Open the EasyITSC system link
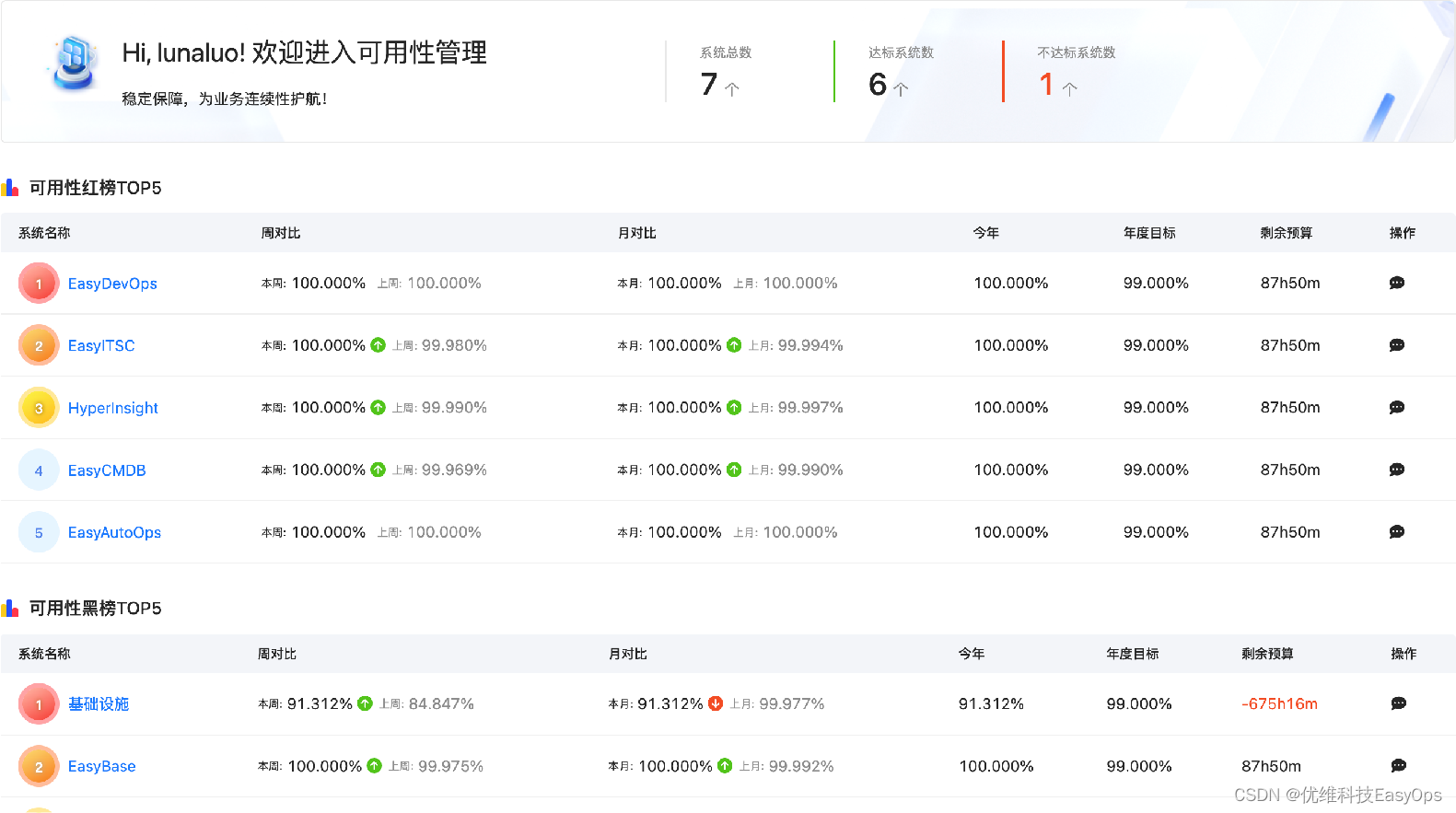The width and height of the screenshot is (1456, 813). coord(101,346)
